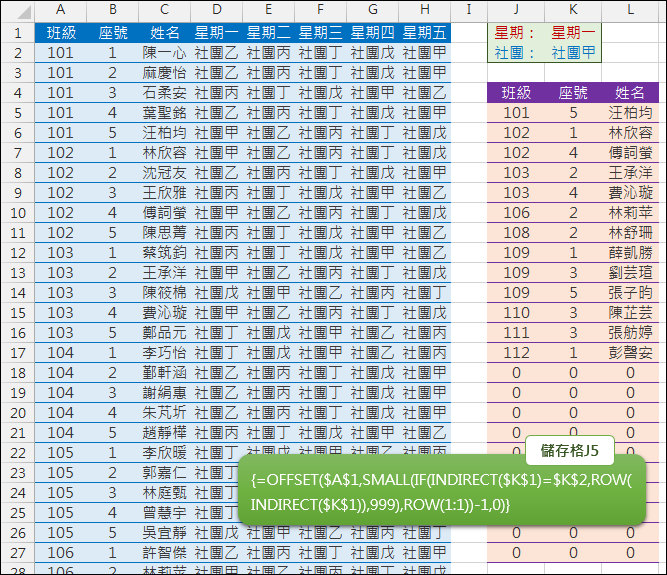Select cell K2 showing 社團甲
The width and height of the screenshot is (667, 575).
(573, 53)
